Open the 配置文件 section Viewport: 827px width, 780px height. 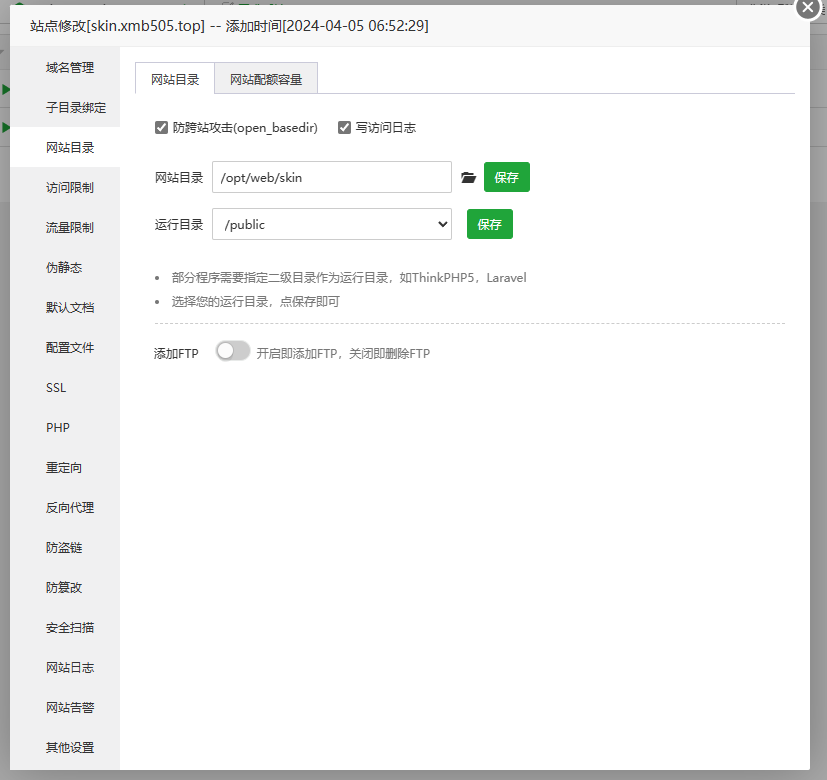pos(70,348)
